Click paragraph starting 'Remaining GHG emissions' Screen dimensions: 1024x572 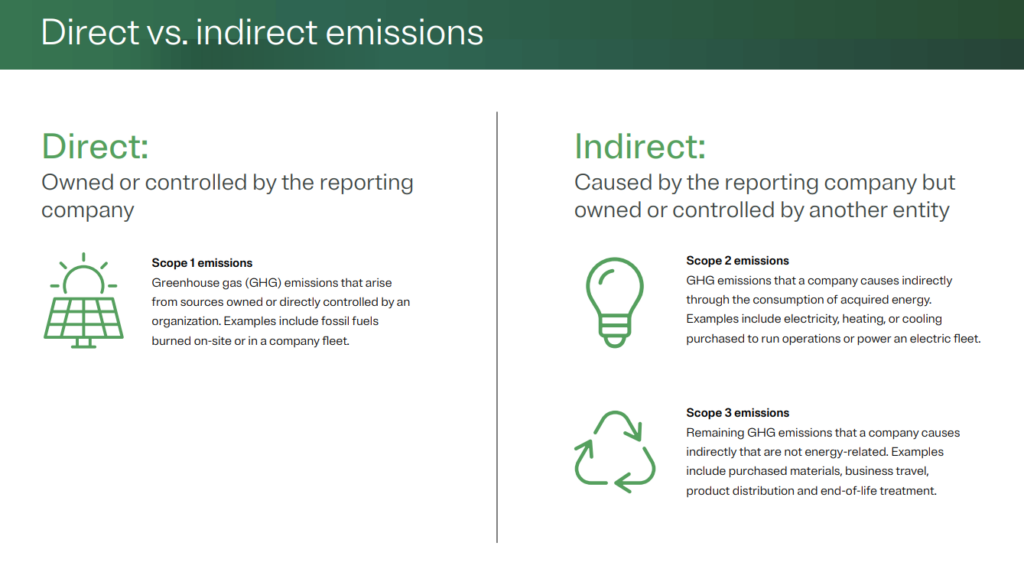823,462
